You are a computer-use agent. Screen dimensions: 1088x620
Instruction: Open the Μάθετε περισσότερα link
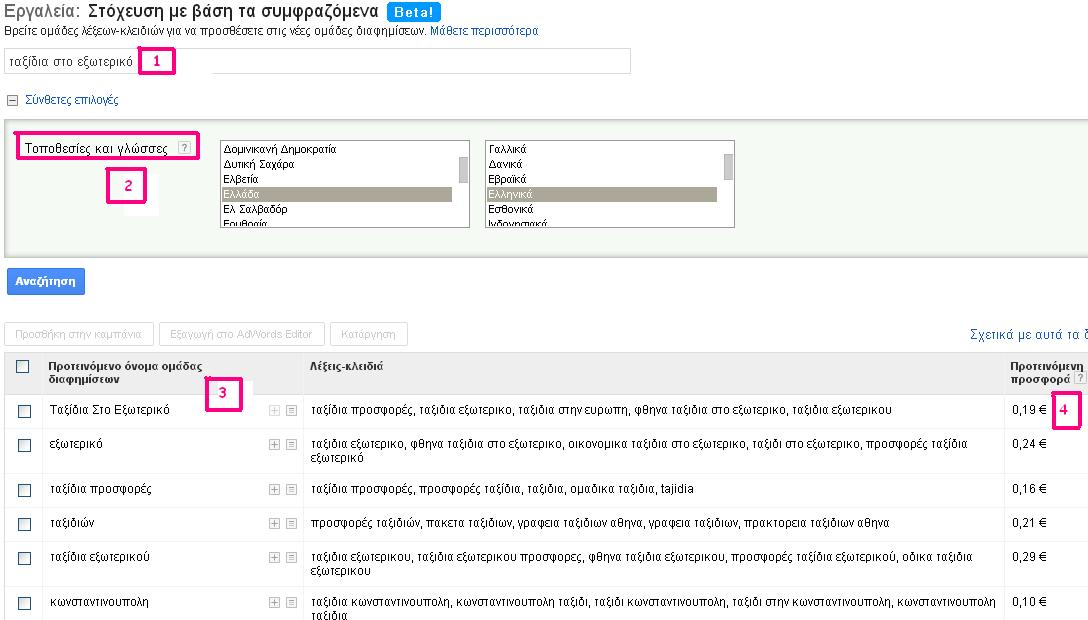click(x=484, y=31)
